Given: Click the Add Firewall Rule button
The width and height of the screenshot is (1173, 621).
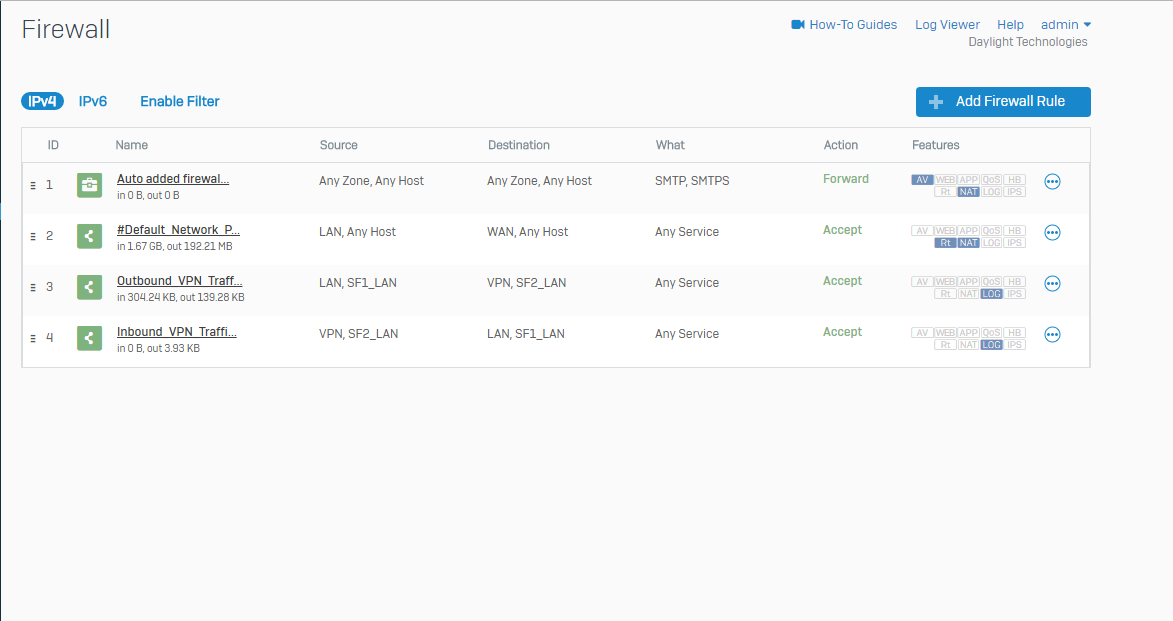Looking at the screenshot, I should pyautogui.click(x=1002, y=102).
